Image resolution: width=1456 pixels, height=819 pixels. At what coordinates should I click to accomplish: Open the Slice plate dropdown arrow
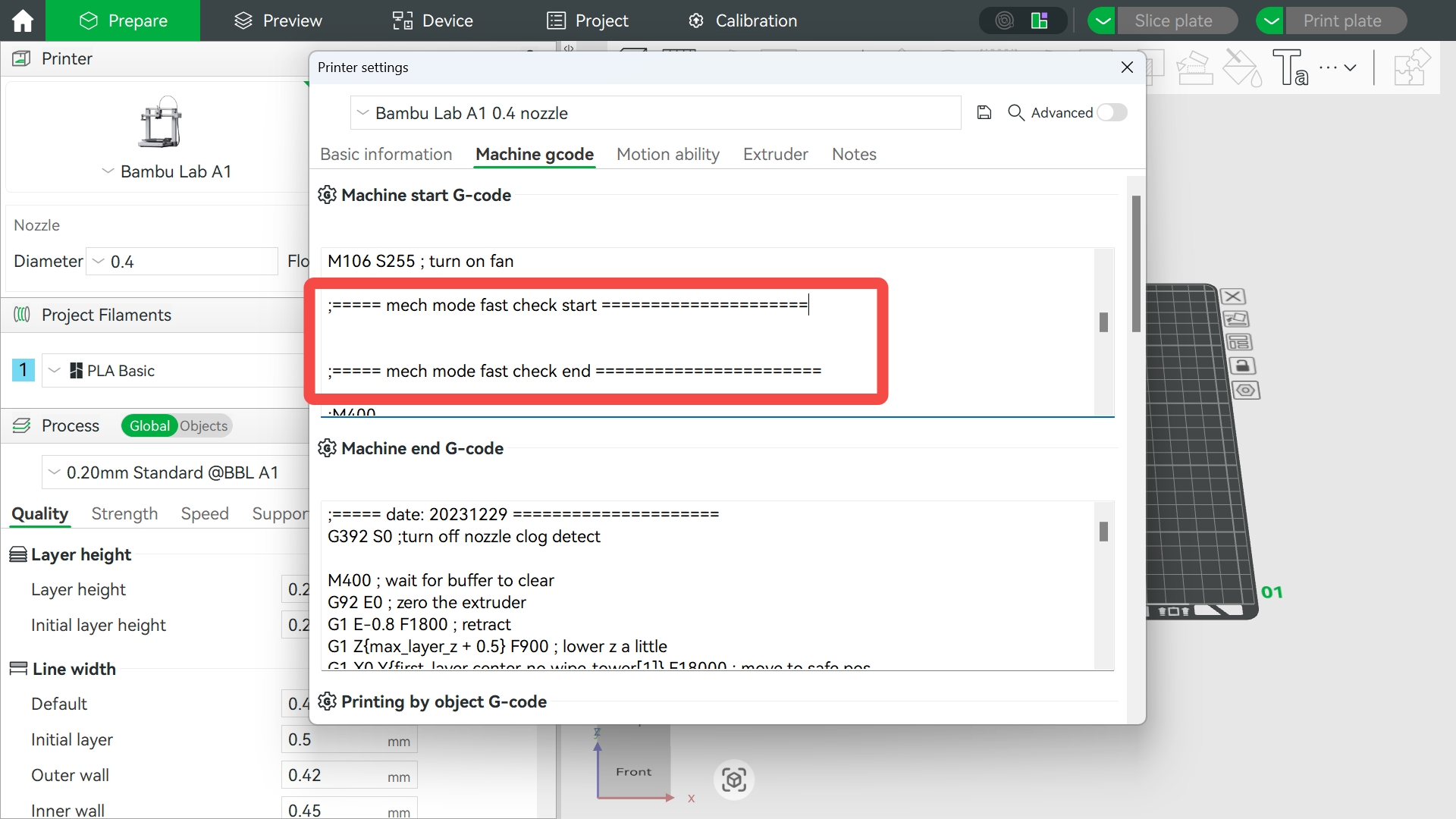(x=1103, y=20)
